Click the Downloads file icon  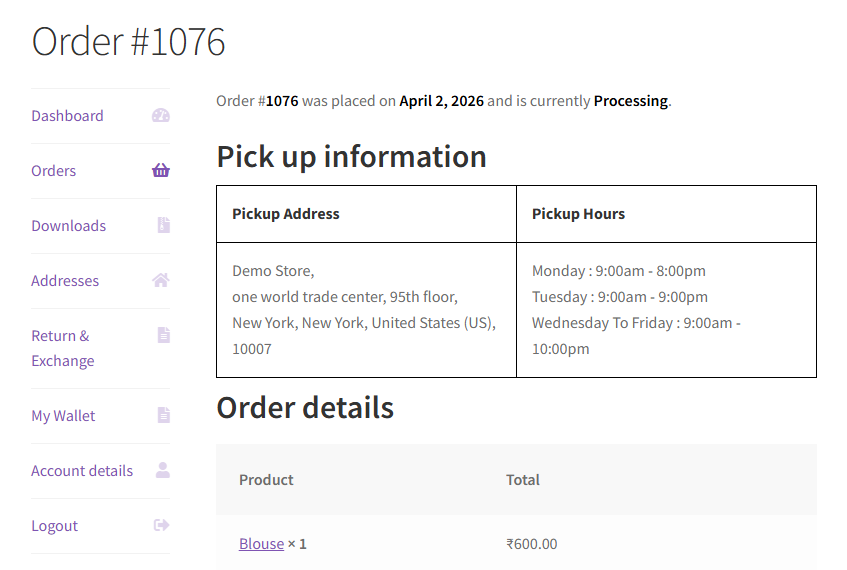[163, 226]
